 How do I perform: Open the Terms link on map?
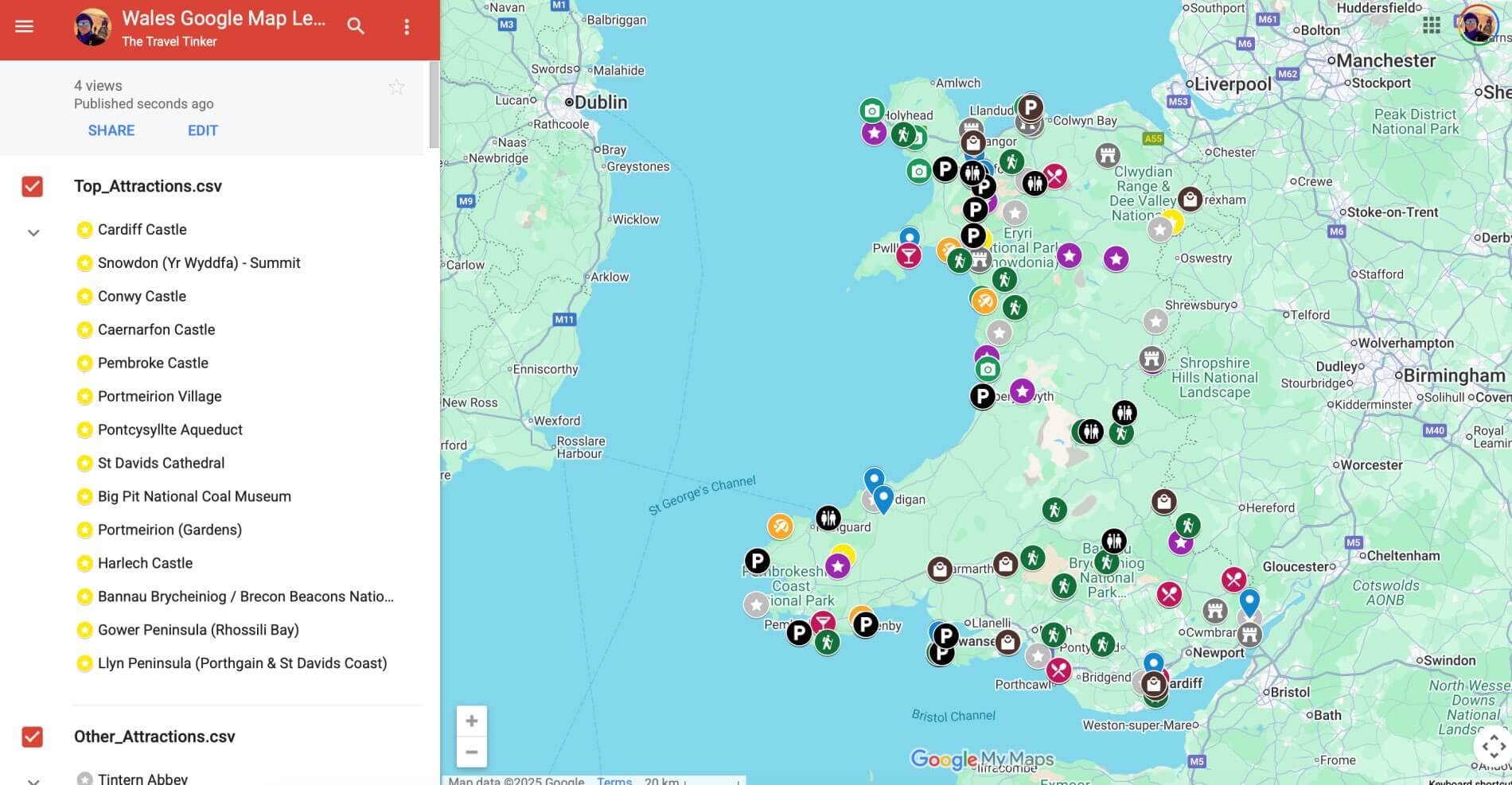click(x=614, y=780)
